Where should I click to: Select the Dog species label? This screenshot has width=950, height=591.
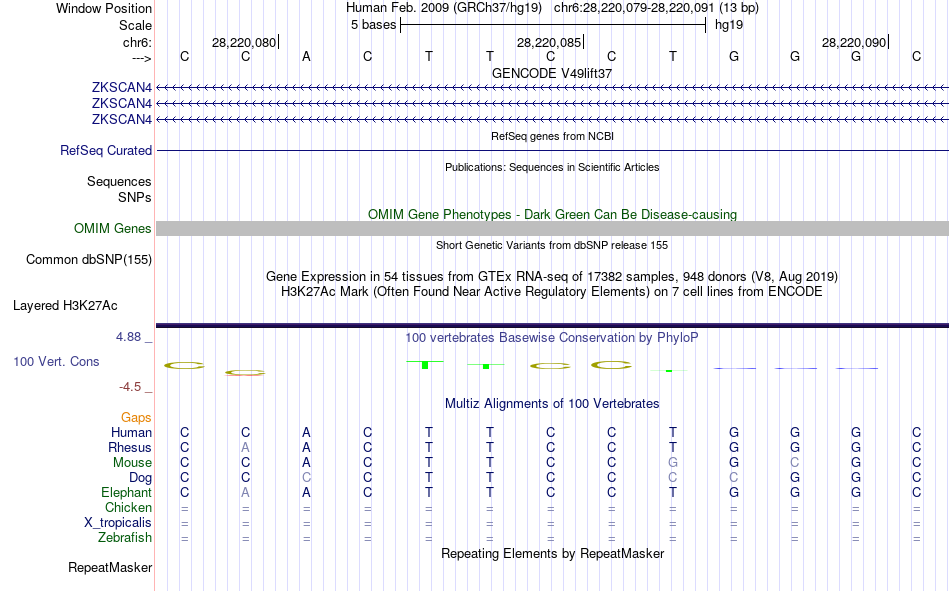coord(140,478)
